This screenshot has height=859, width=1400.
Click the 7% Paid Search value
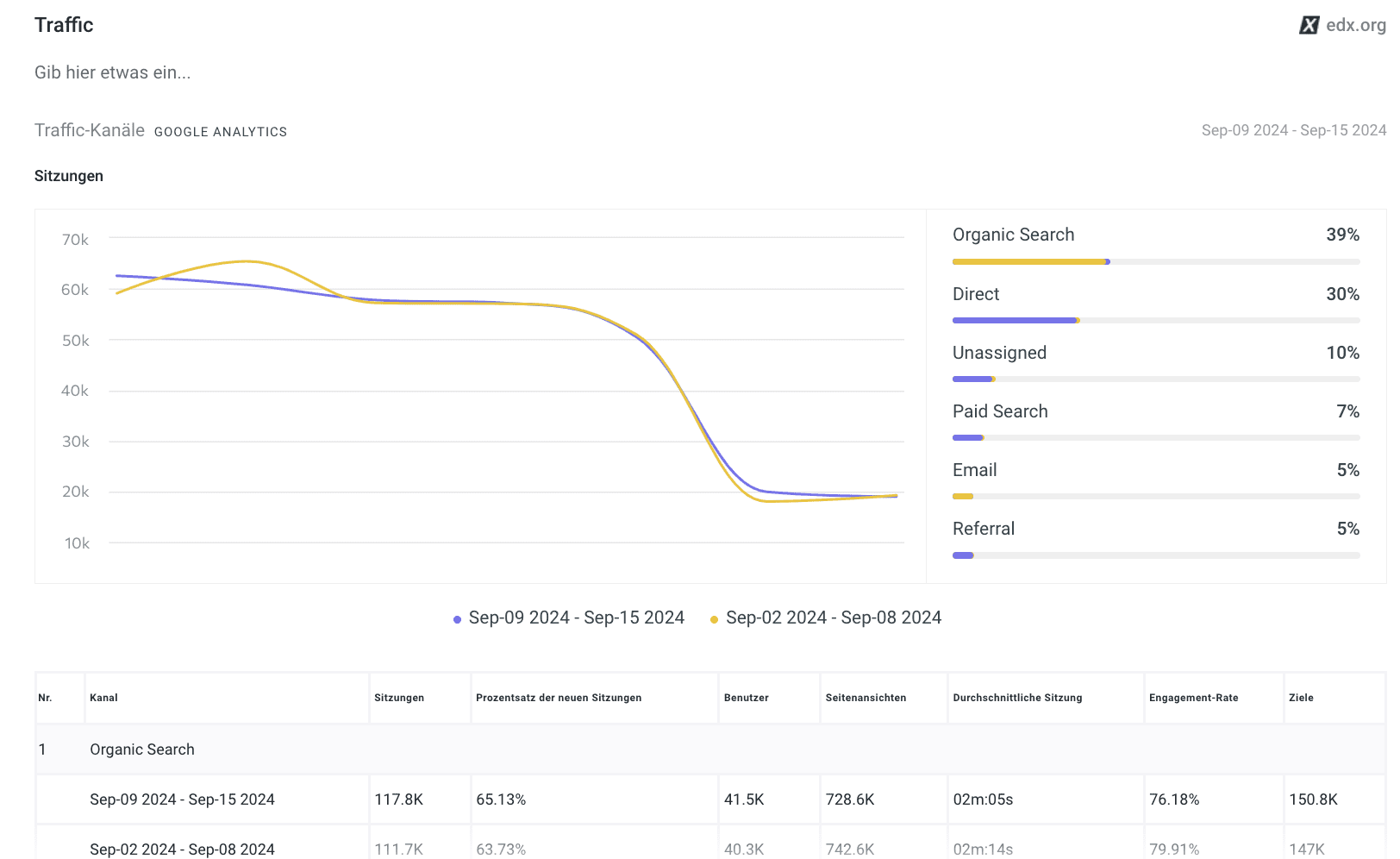[x=1348, y=411]
